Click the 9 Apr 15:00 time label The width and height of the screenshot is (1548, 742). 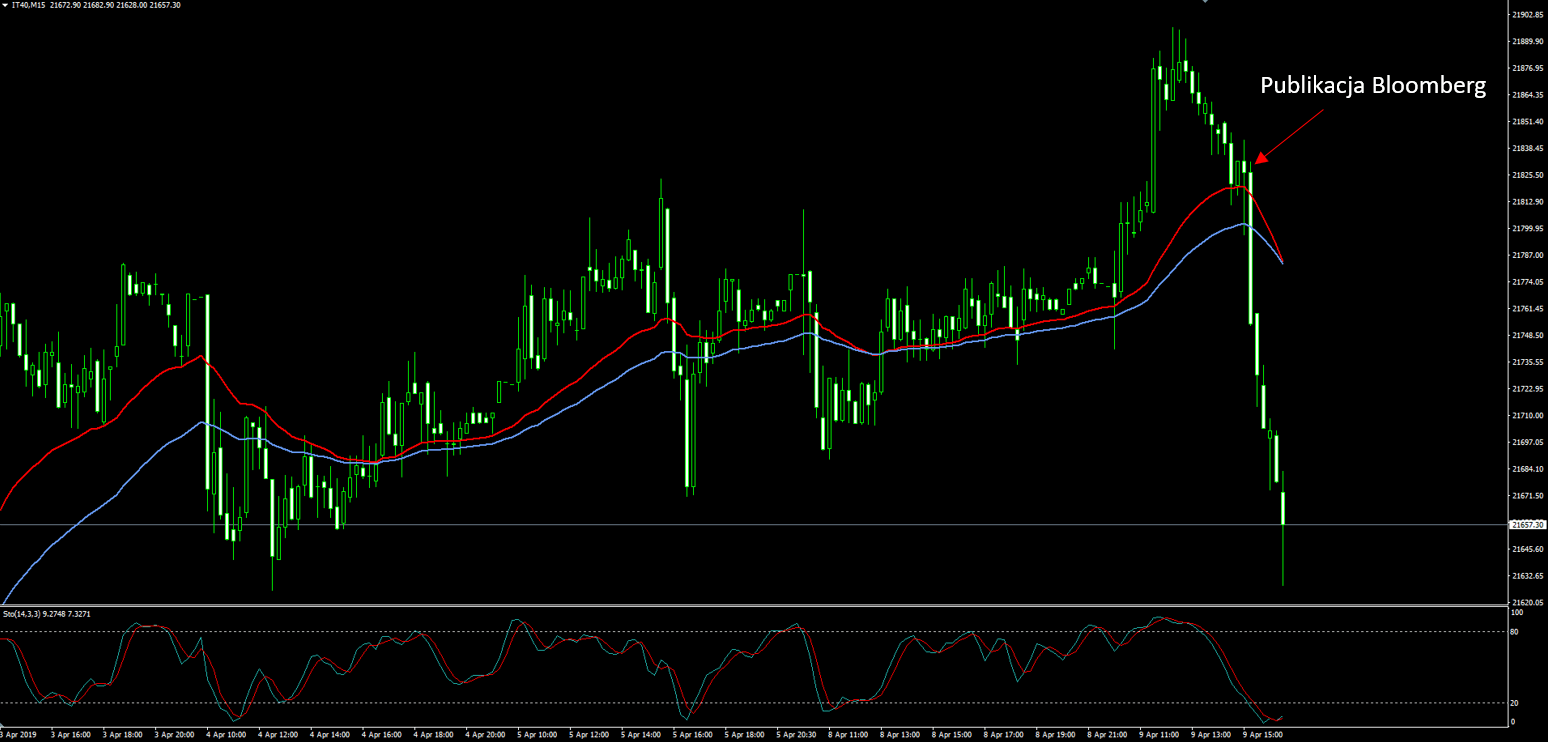coord(1263,735)
